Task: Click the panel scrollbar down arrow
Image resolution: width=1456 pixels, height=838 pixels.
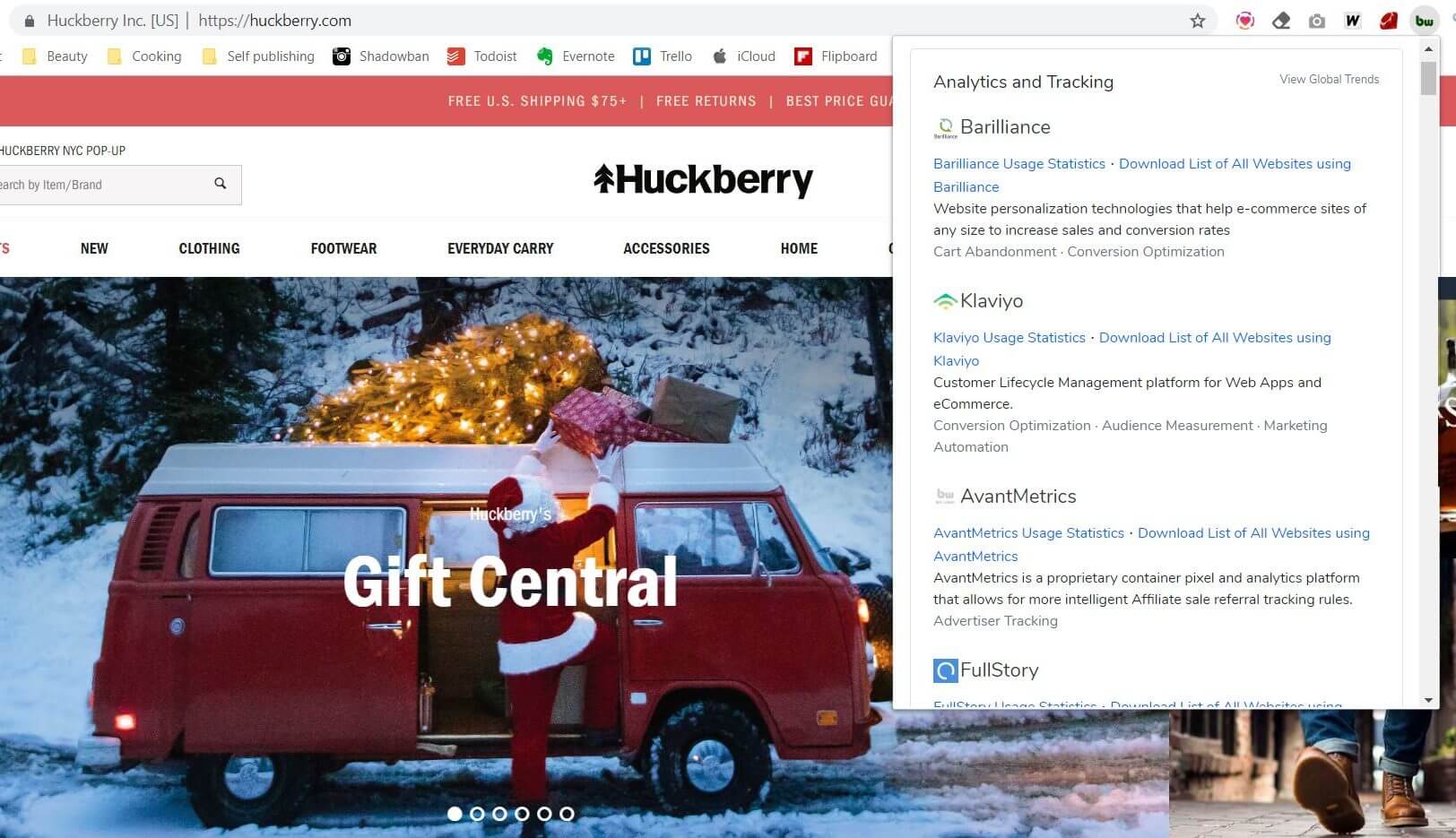Action: click(x=1428, y=700)
